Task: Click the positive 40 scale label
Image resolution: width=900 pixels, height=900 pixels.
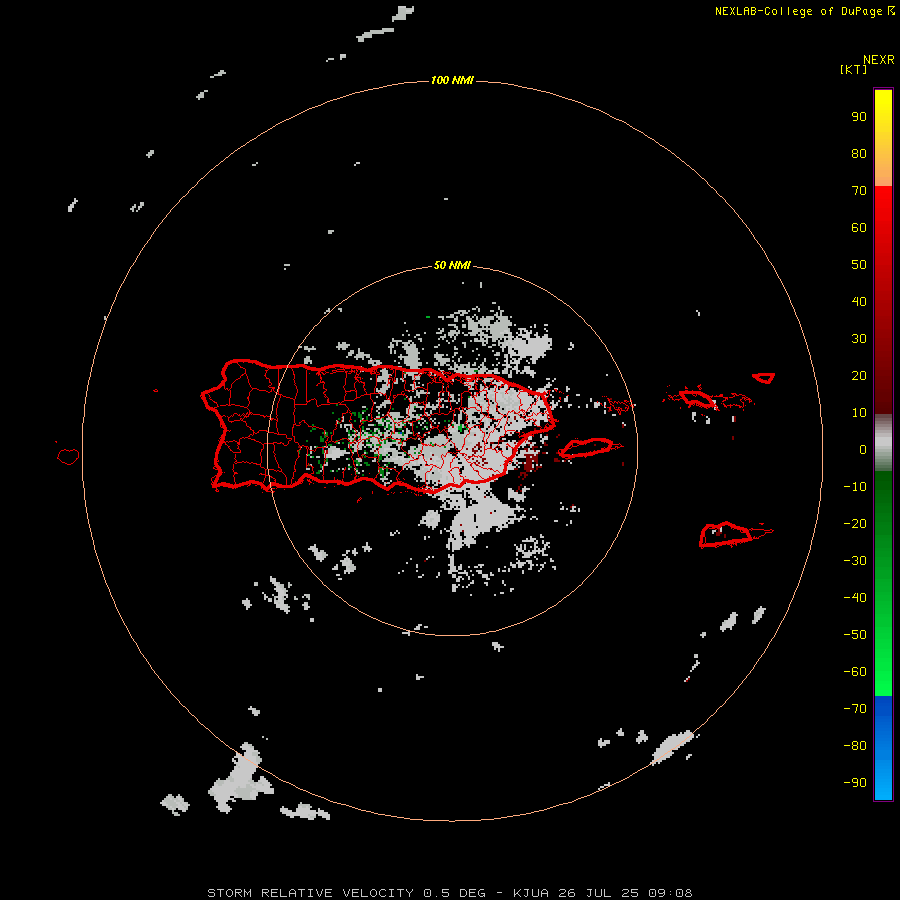Action: pos(859,301)
